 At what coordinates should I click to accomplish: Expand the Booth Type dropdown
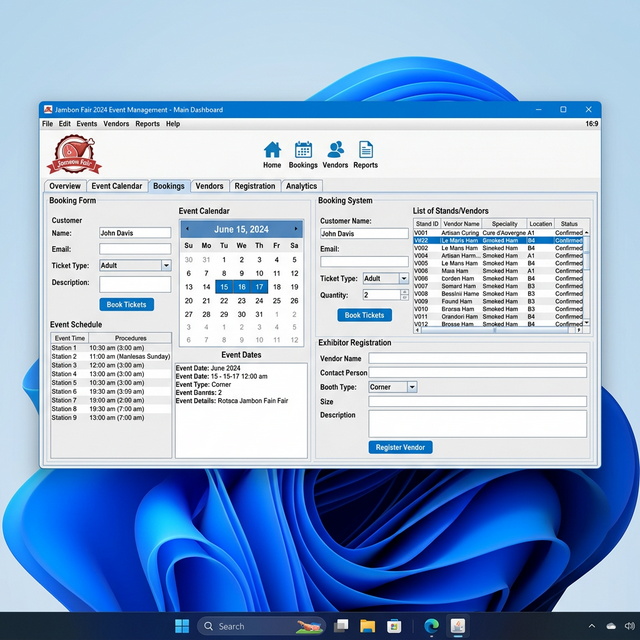[x=412, y=387]
